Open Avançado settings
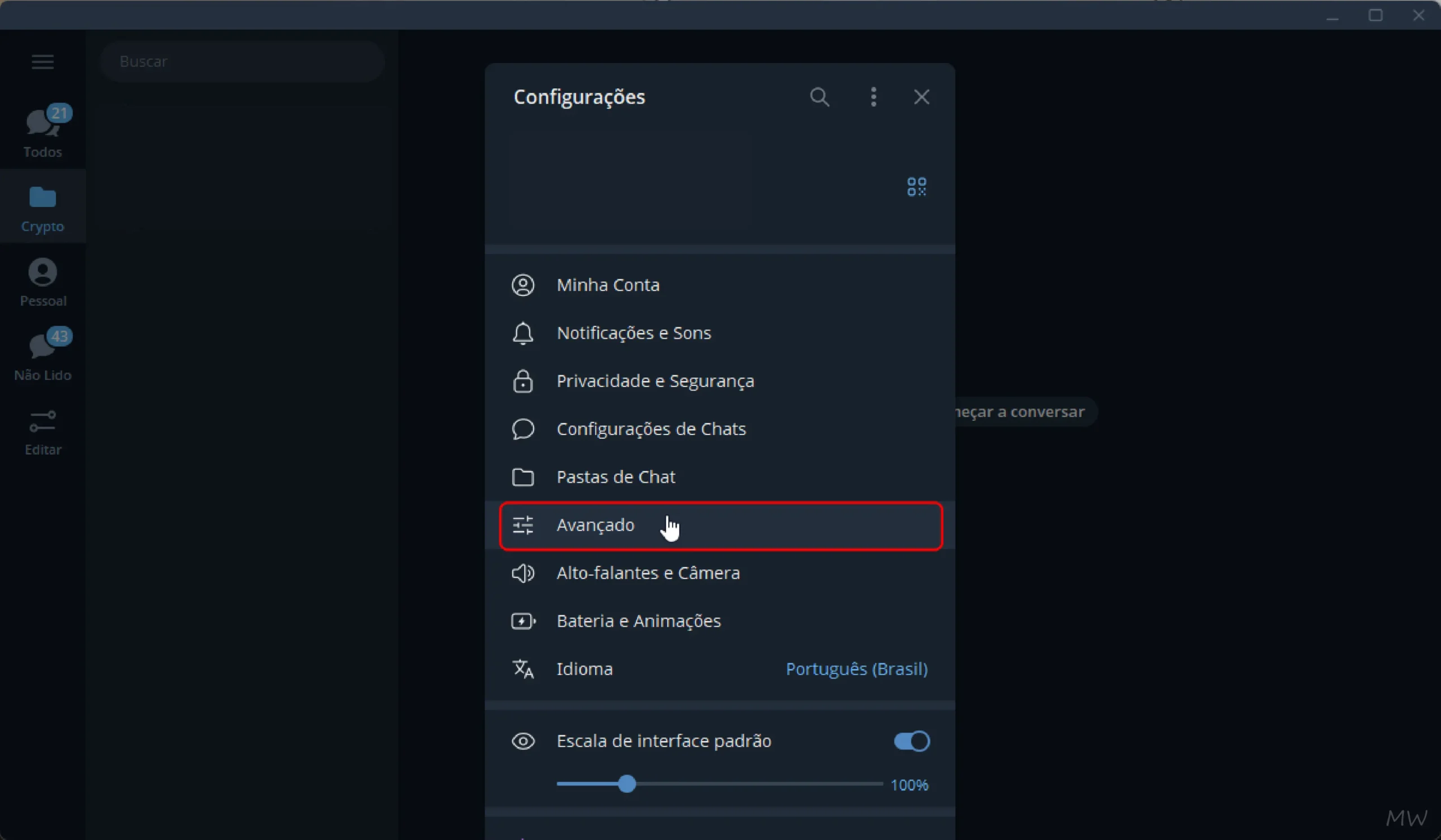 (x=720, y=524)
